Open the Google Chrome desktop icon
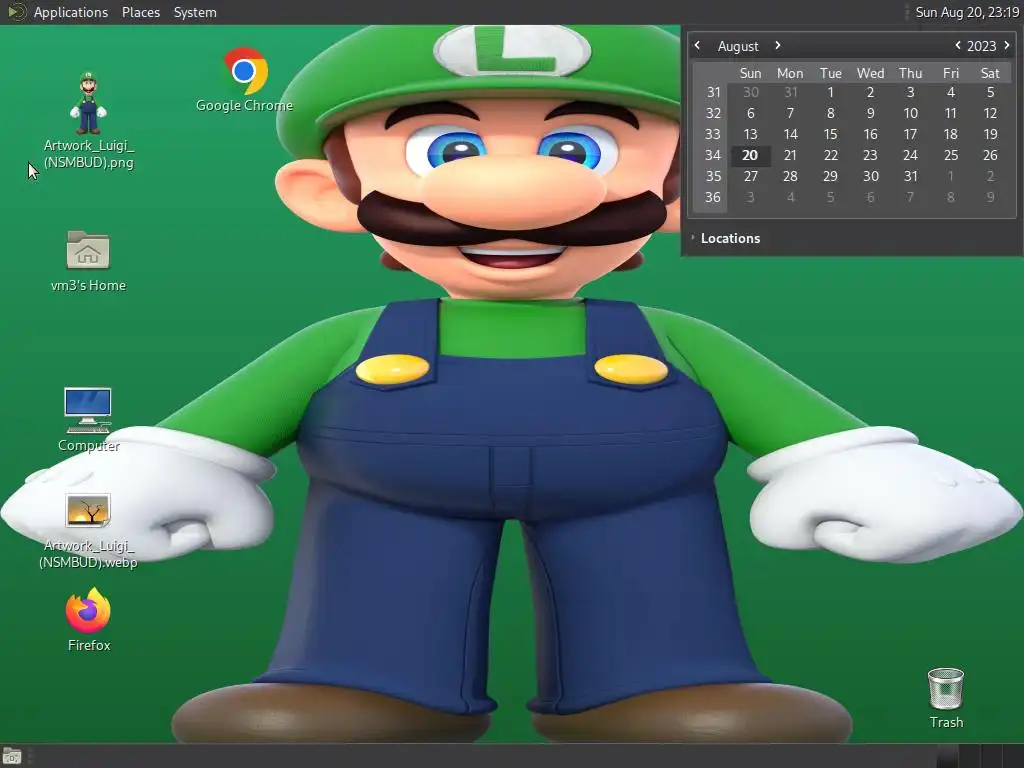The height and width of the screenshot is (768, 1024). coord(245,78)
